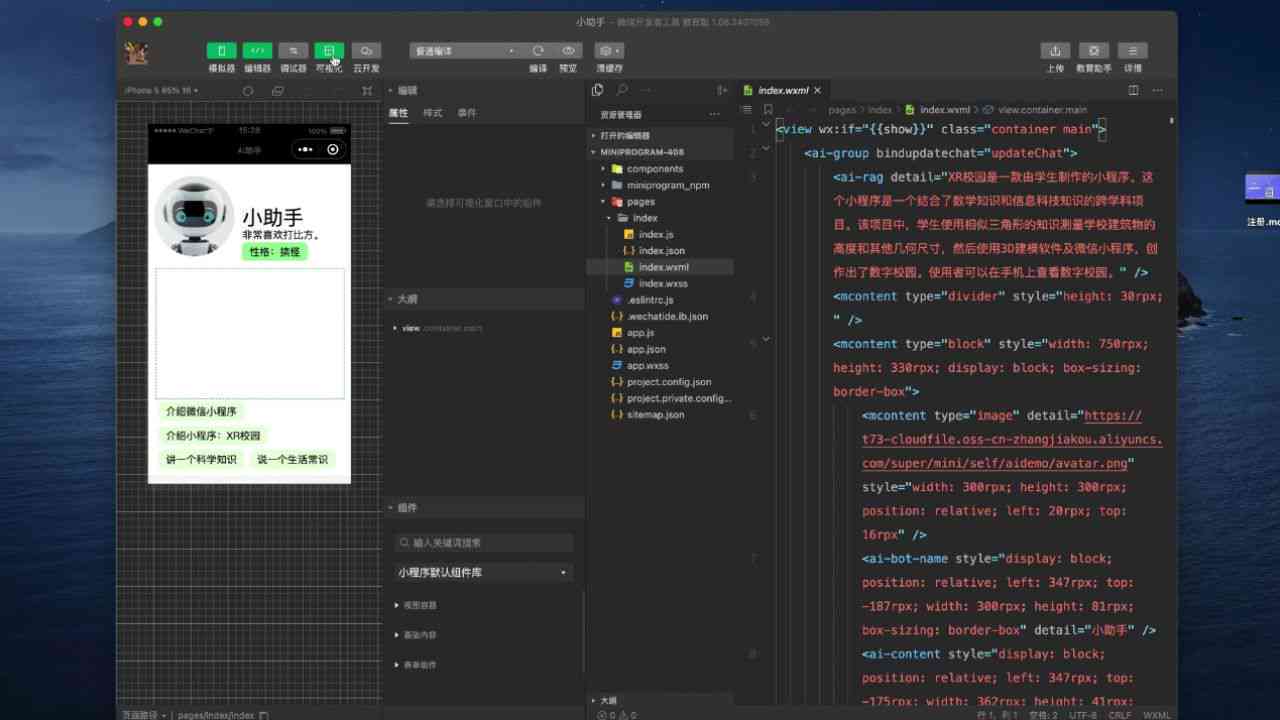Toggle the 可视化 visualization panel button
The width and height of the screenshot is (1280, 720).
(329, 51)
